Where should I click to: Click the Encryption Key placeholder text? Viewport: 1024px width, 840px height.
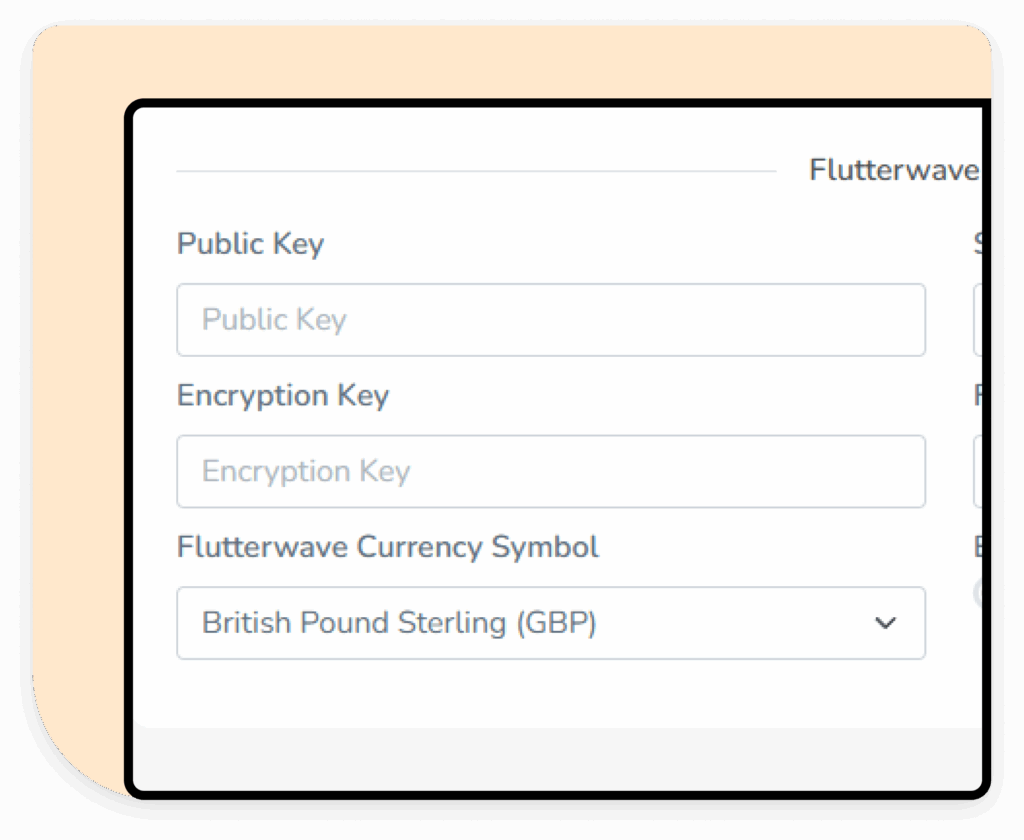coord(306,472)
